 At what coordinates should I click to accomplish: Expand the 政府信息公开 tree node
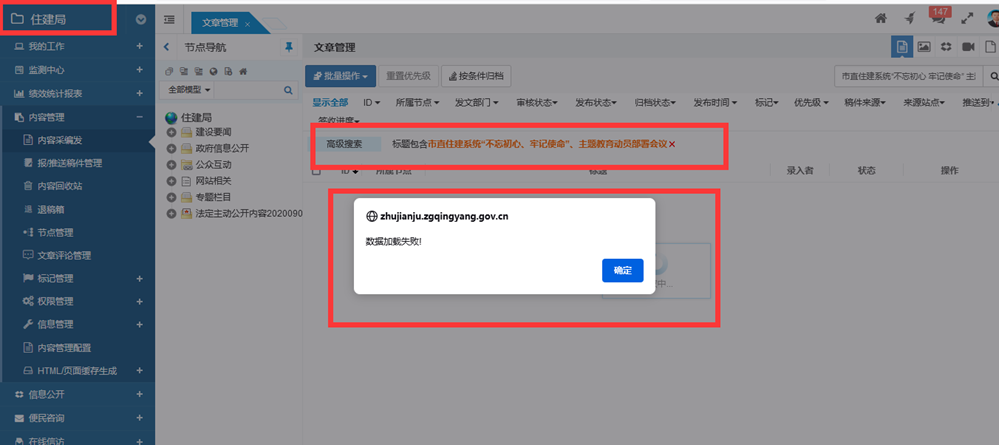click(171, 149)
